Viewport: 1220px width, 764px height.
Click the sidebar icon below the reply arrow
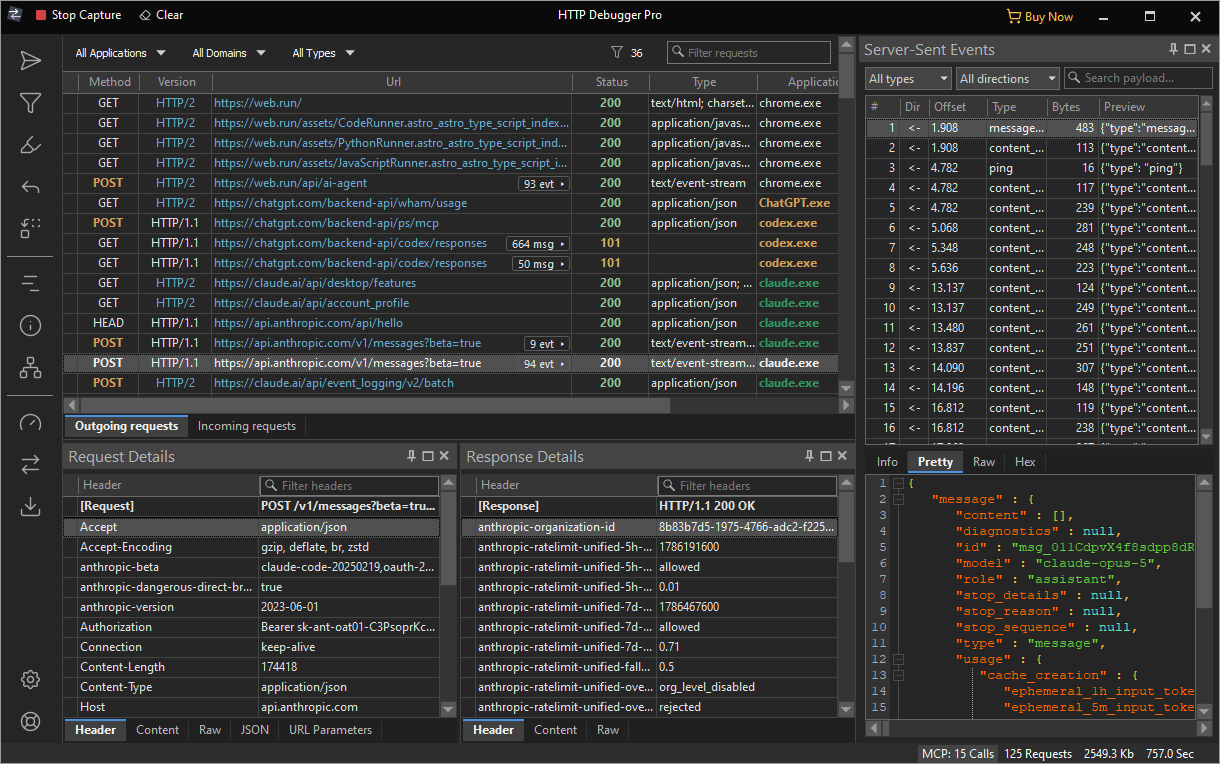tap(30, 229)
